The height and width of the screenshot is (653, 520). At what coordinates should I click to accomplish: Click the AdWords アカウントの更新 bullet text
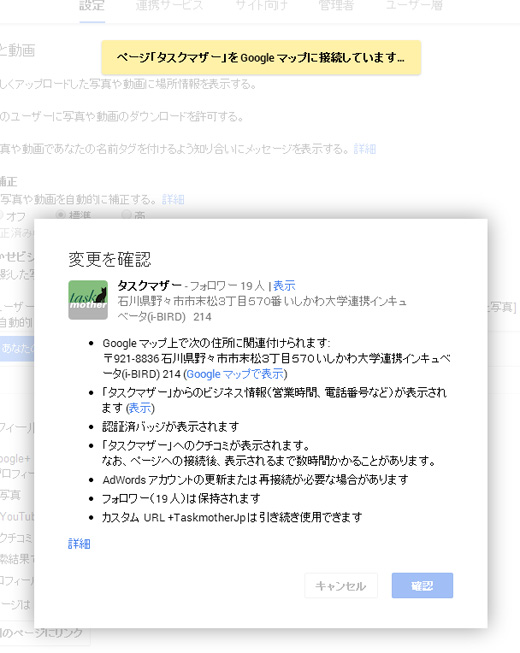pyautogui.click(x=255, y=480)
